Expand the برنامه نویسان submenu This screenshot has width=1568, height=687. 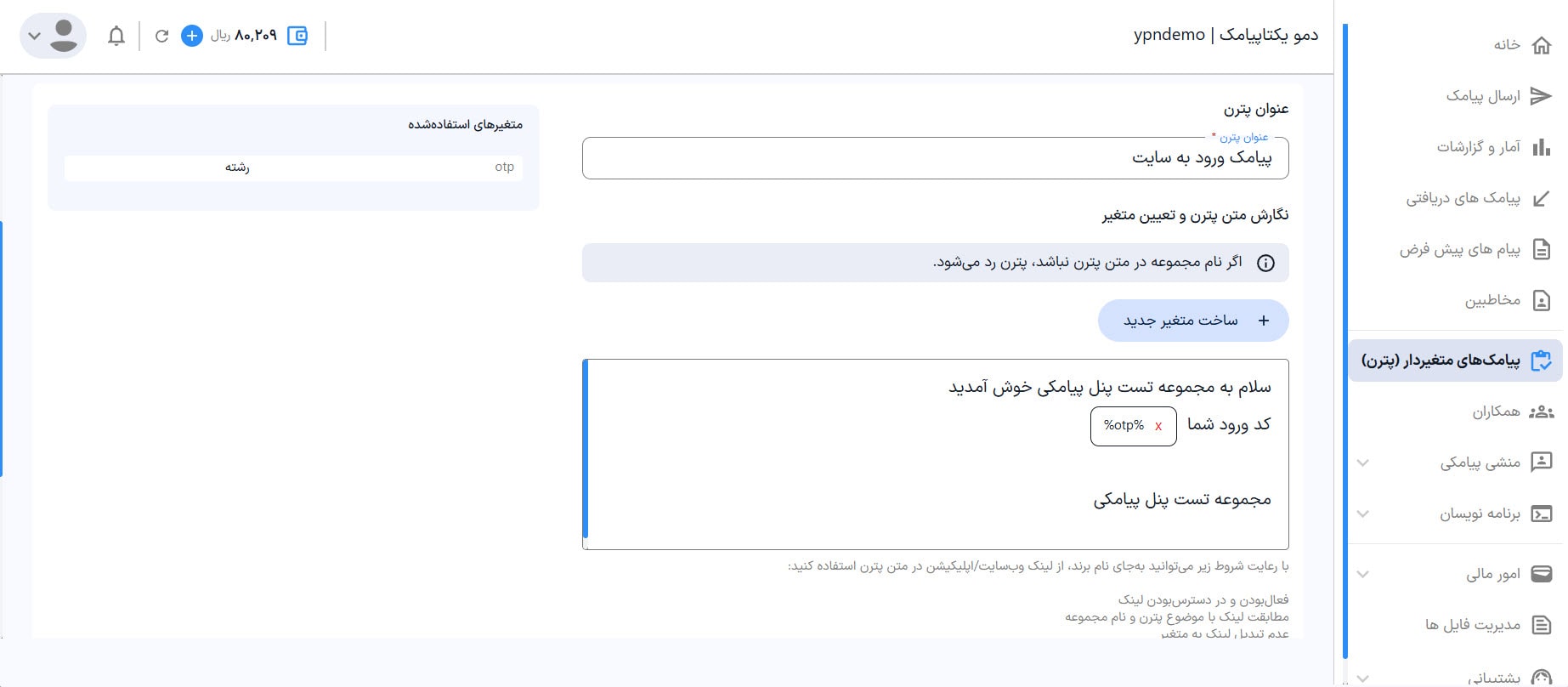[x=1363, y=514]
